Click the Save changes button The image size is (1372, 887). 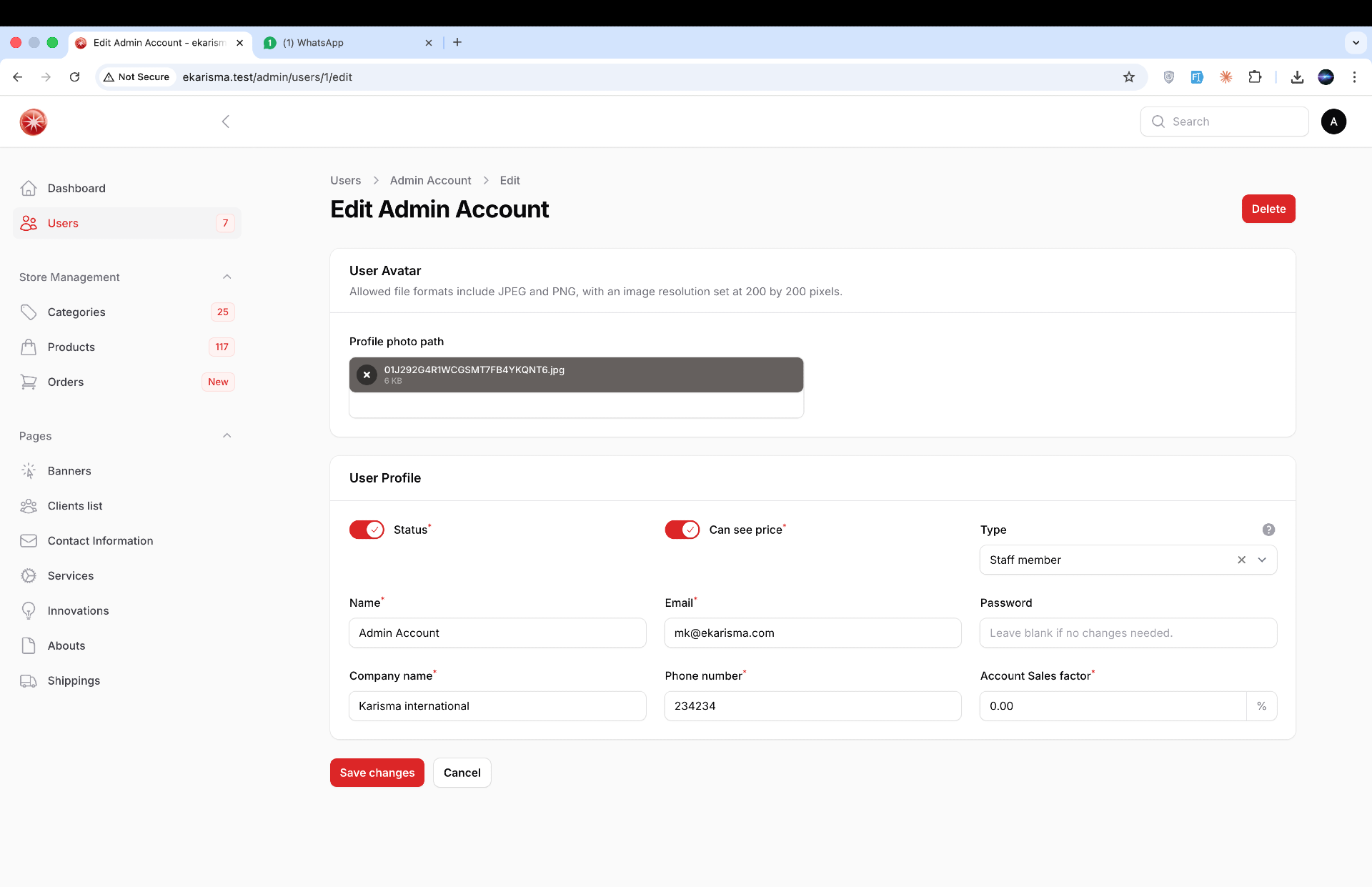coord(377,773)
